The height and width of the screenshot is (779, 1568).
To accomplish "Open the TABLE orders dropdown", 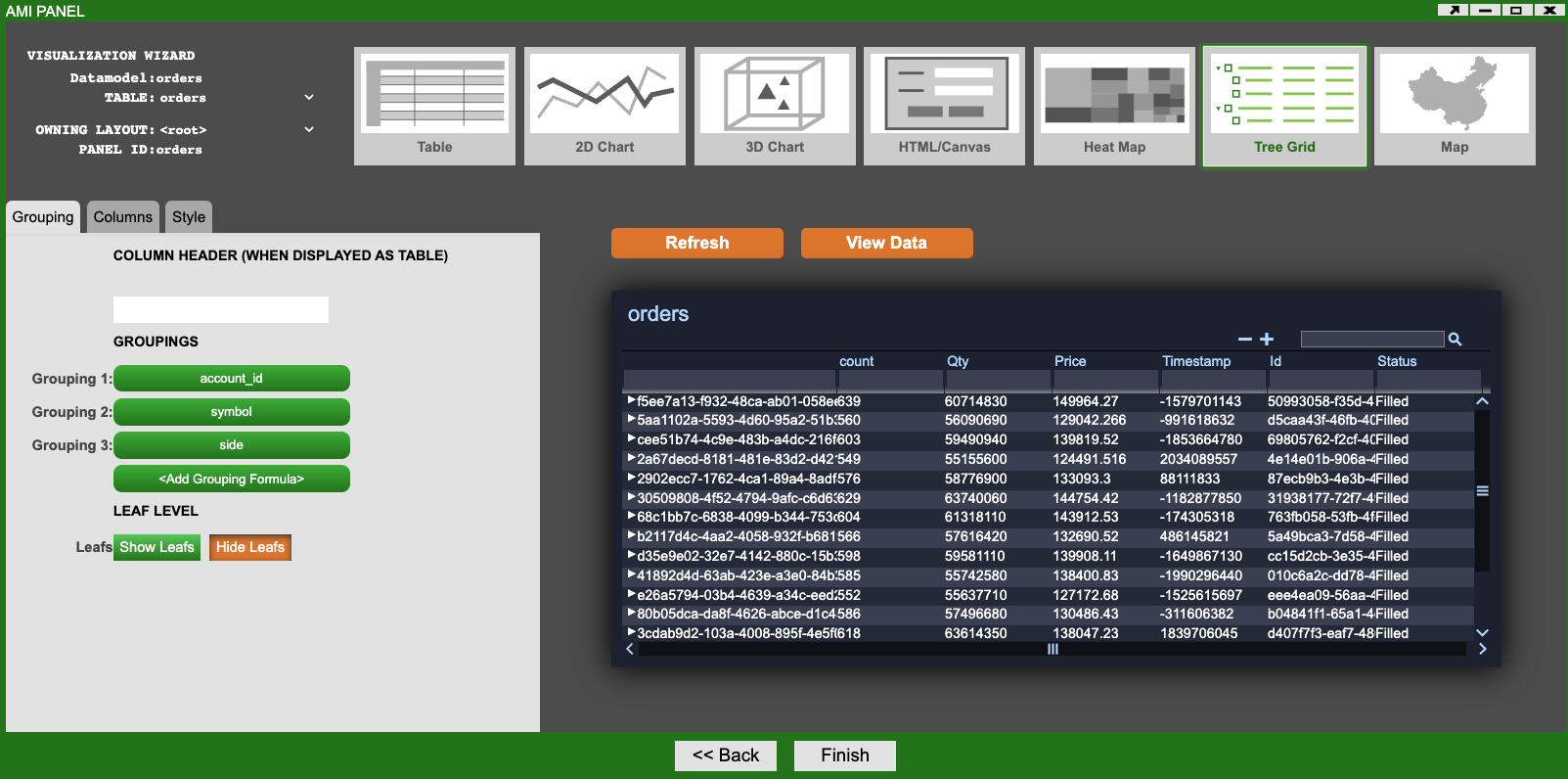I will point(309,98).
